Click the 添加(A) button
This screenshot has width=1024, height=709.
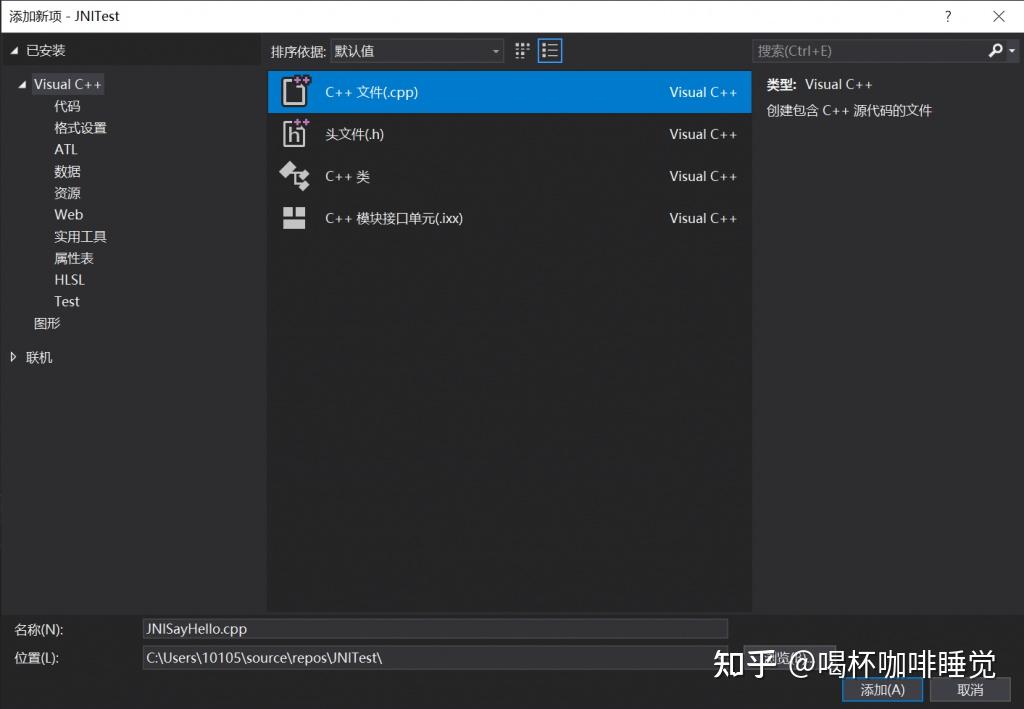pyautogui.click(x=881, y=689)
